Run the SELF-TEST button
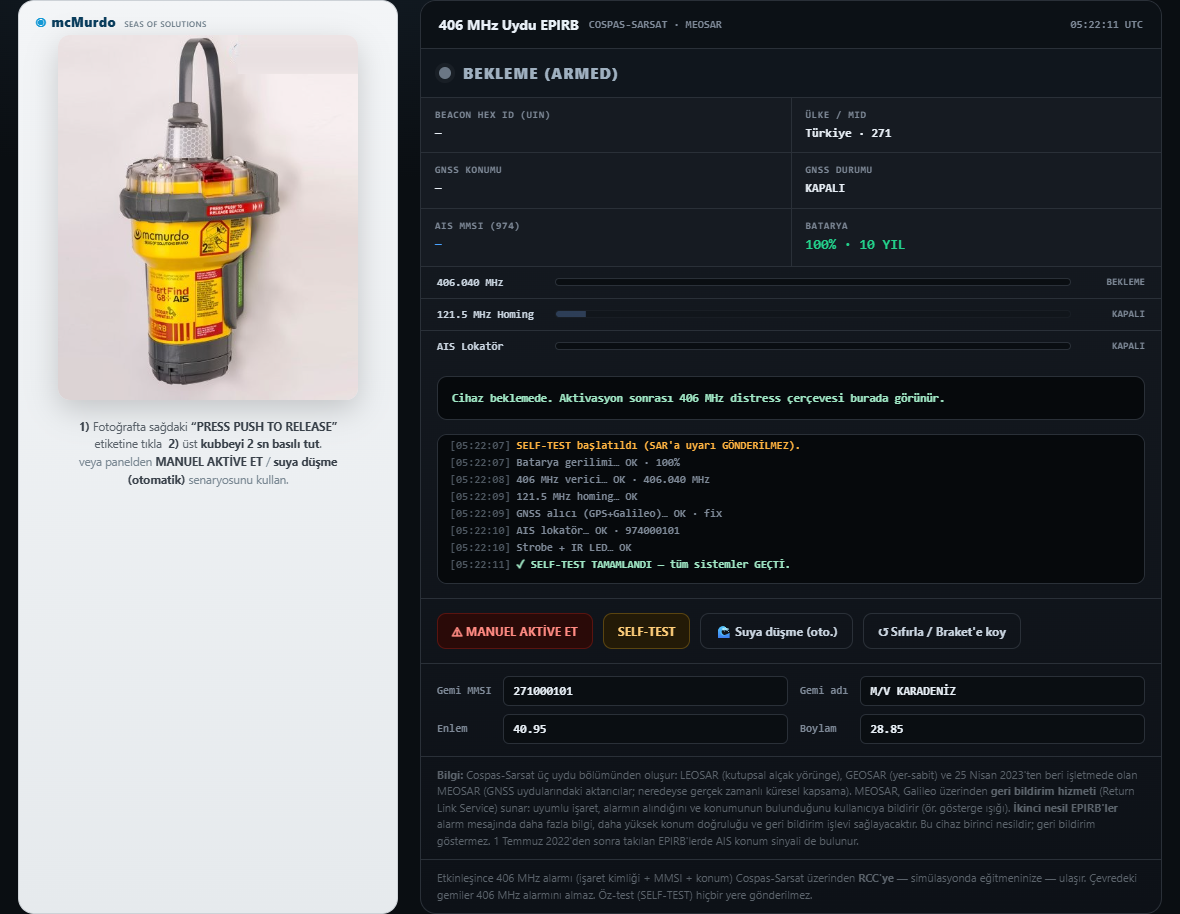Viewport: 1180px width, 914px height. (646, 631)
